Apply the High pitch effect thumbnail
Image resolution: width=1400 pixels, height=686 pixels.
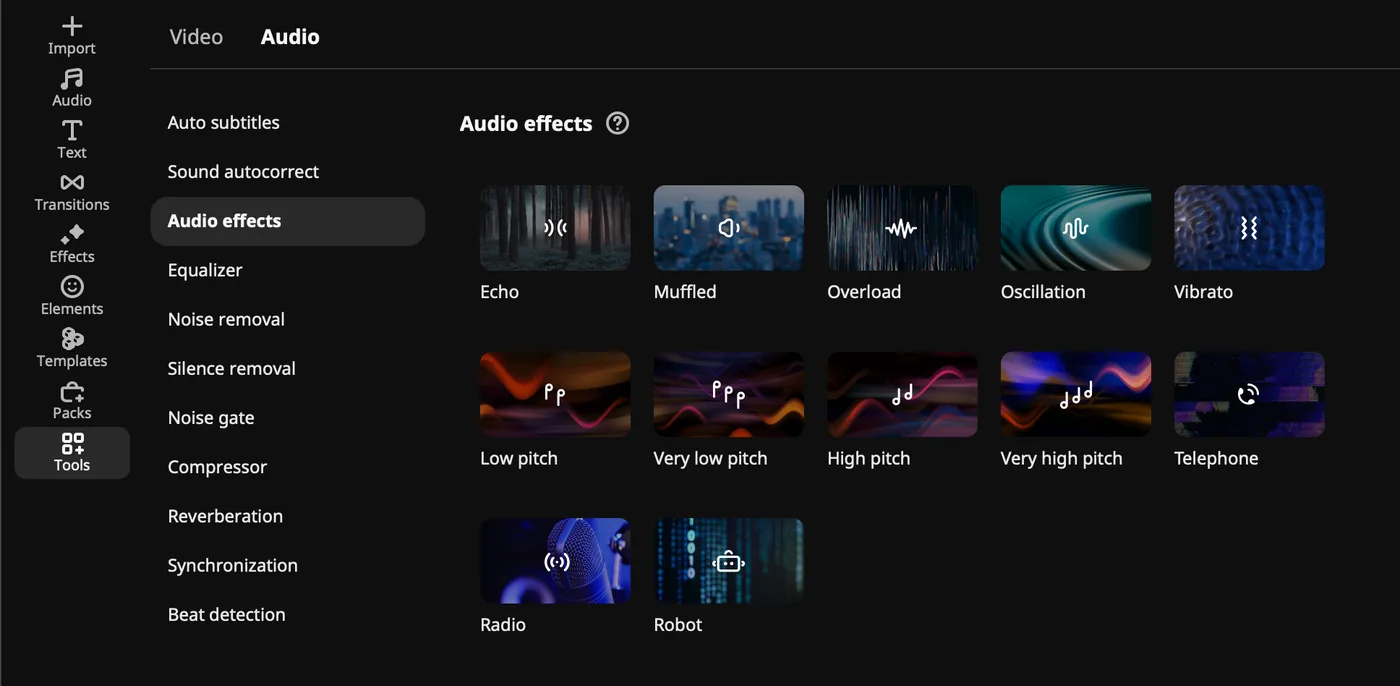902,394
